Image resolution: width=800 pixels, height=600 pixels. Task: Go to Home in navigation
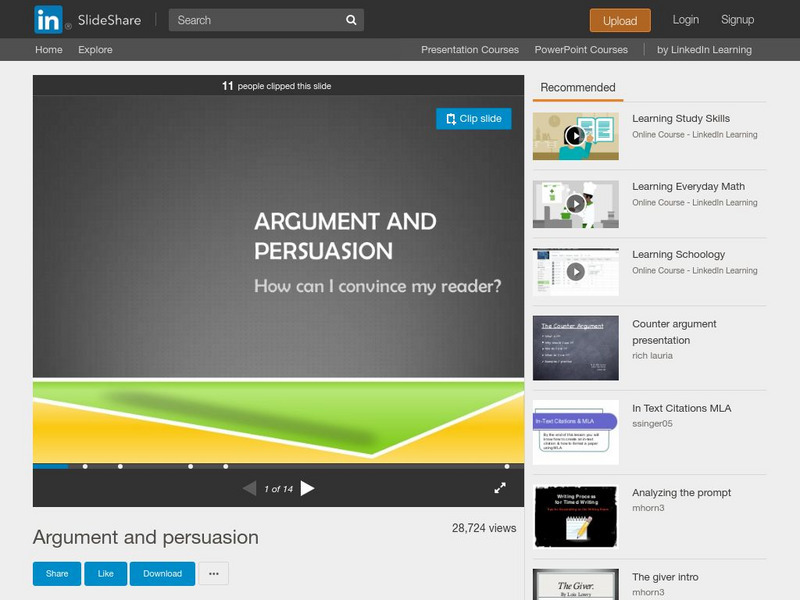48,49
